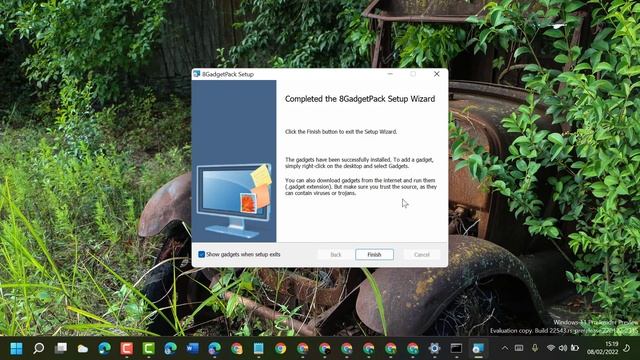Open the green Camtasia taskbar icon
640x360 pixels.
pos(149,348)
